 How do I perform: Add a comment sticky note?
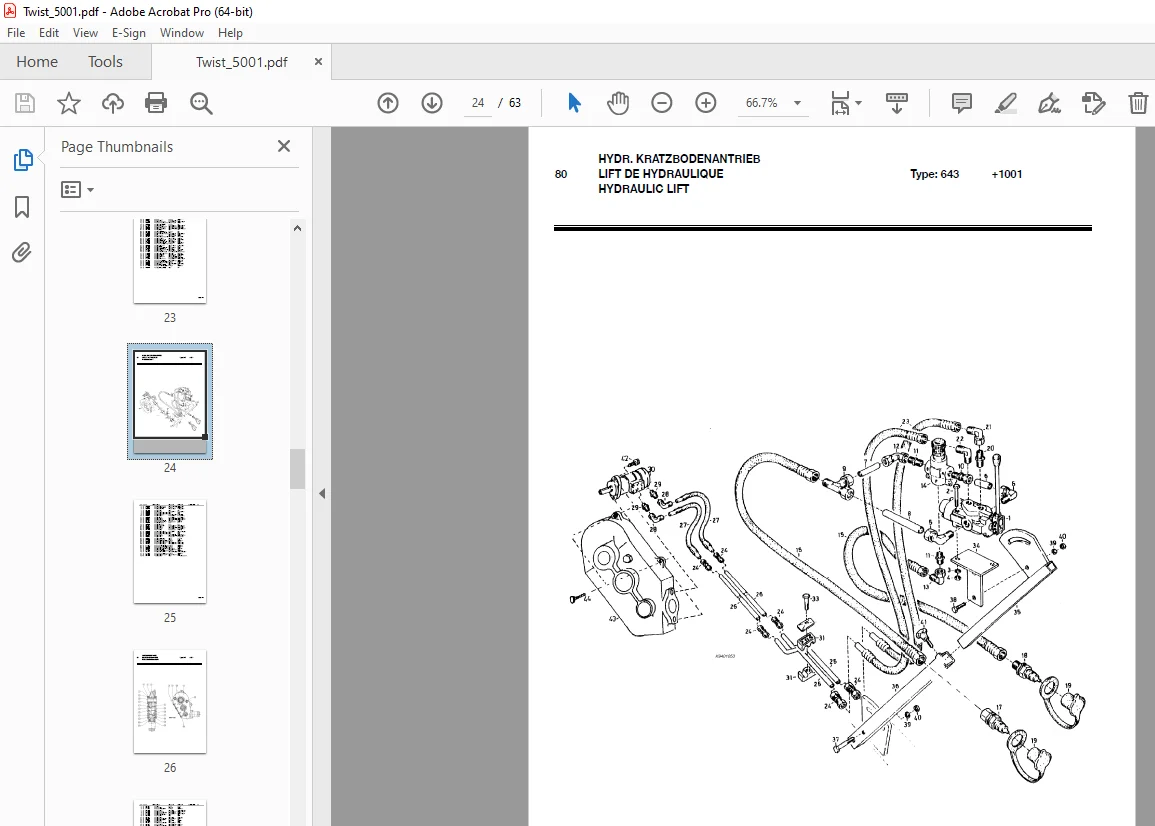point(961,103)
